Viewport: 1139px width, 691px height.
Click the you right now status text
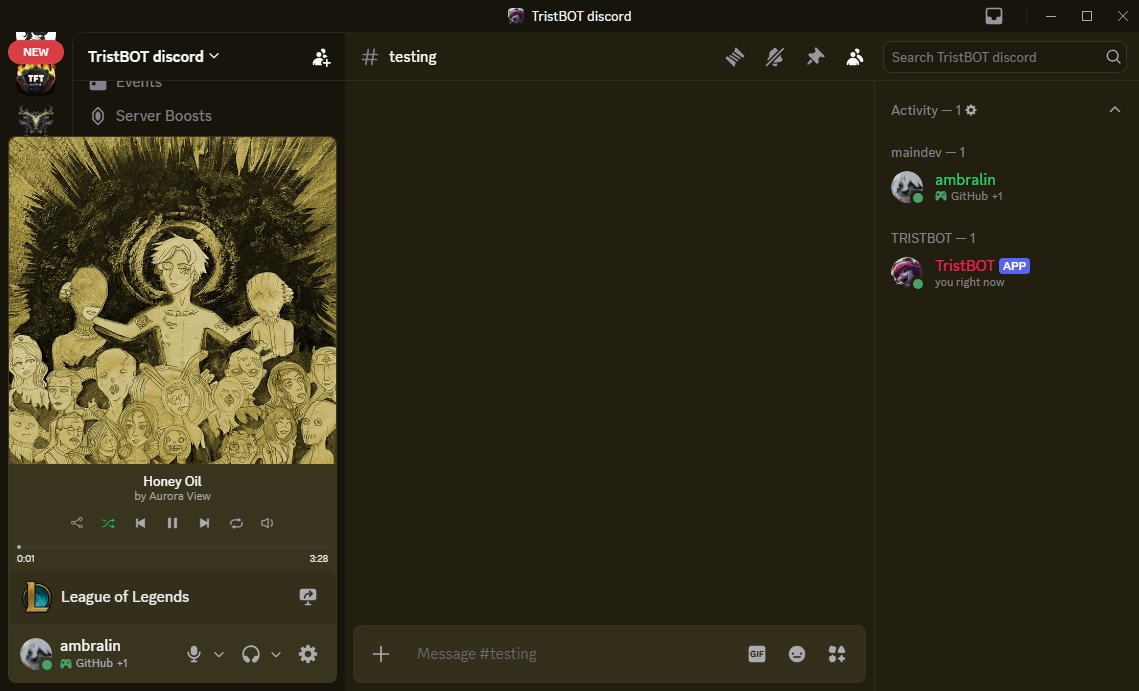point(969,282)
